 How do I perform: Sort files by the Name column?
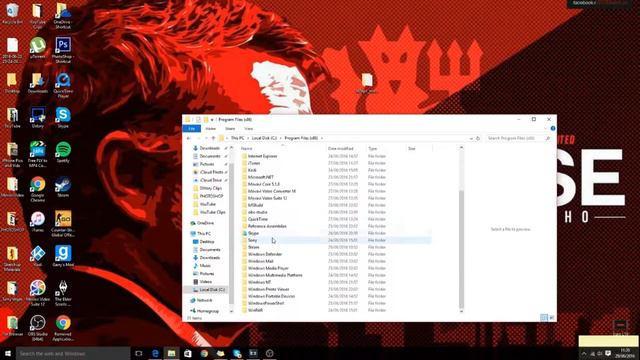247,149
